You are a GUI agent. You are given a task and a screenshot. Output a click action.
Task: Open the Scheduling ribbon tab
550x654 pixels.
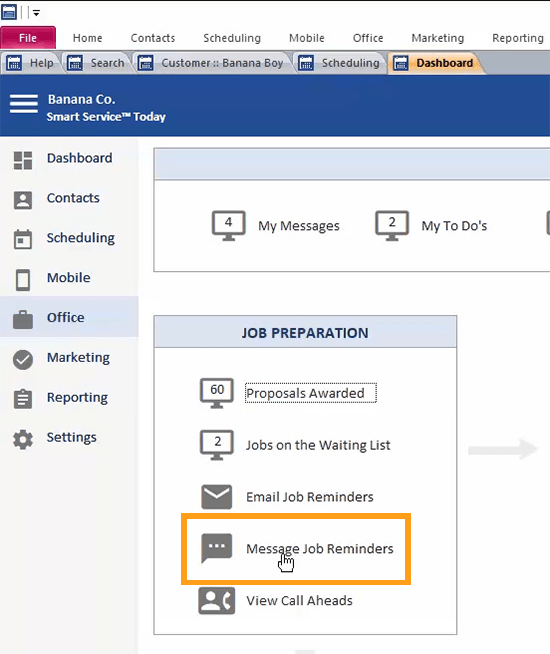[x=232, y=38]
